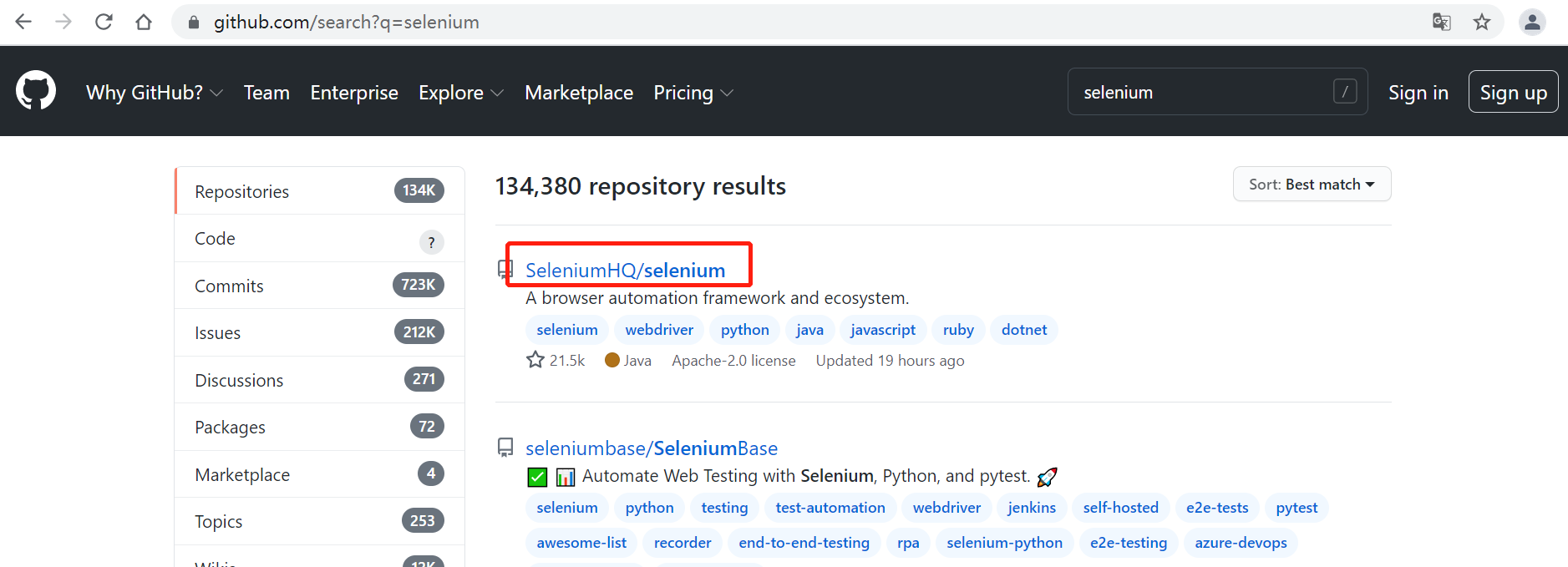Click python tag under SeleniumHQ/selenium
Viewport: 1568px width, 567px height.
(745, 329)
